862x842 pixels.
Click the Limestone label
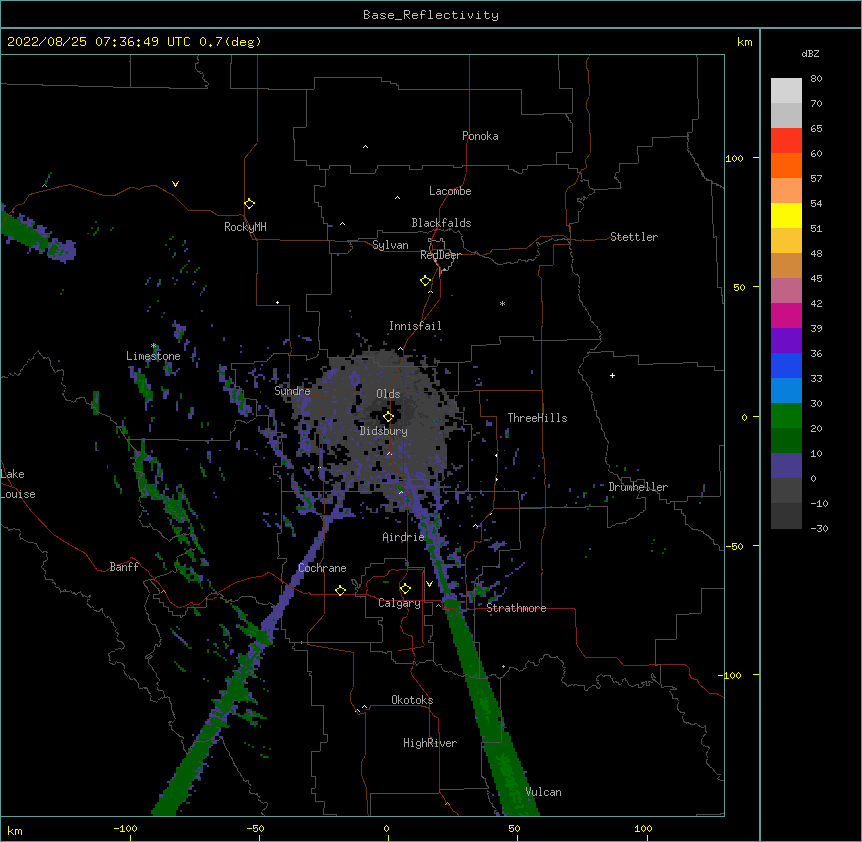point(153,356)
